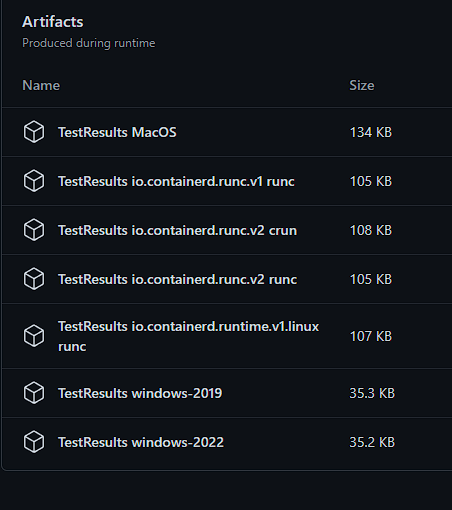Download the TestResults windows-2022 artifact

(x=141, y=442)
